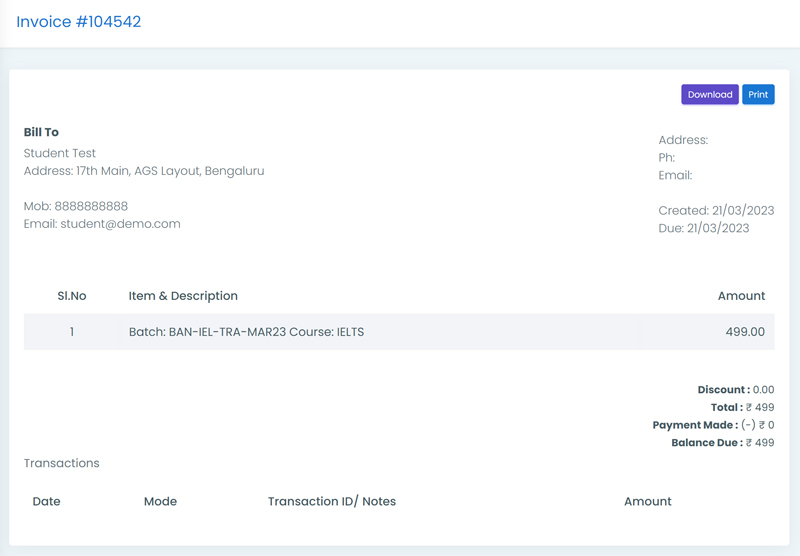Click the Amount header of the items table
The image size is (800, 556).
pyautogui.click(x=741, y=296)
